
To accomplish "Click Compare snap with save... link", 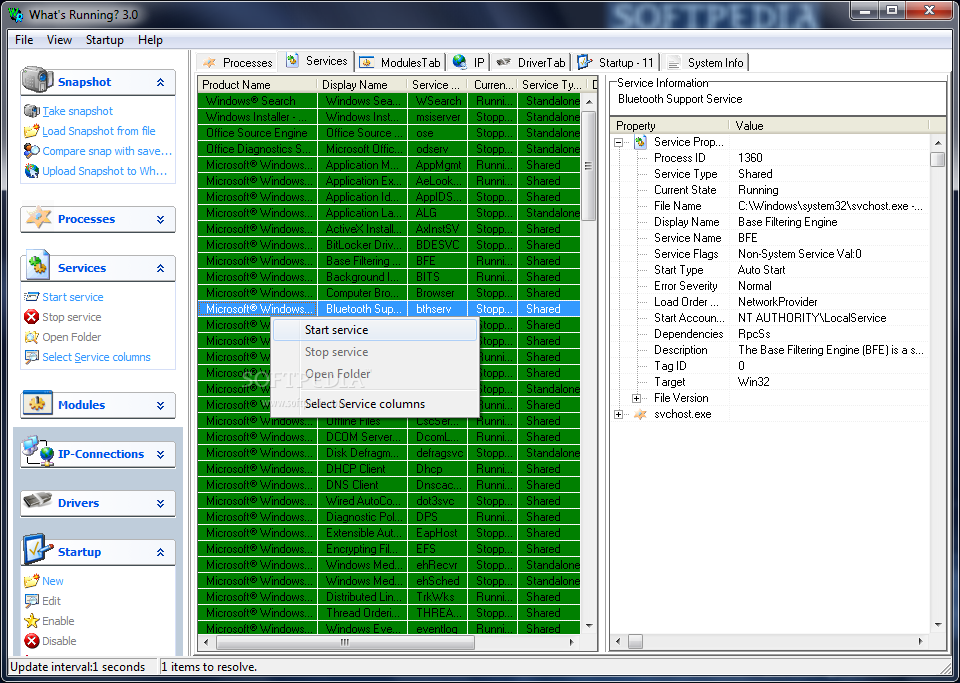I will click(107, 151).
